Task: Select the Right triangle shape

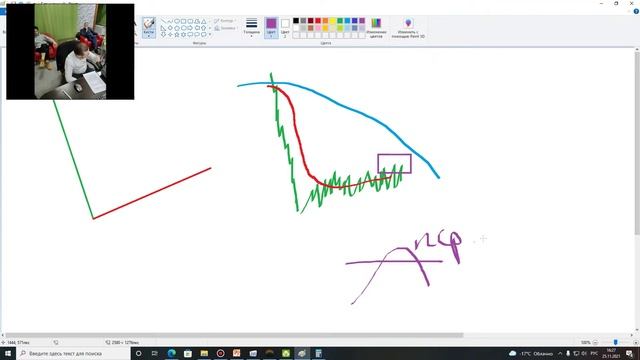Action: [x=163, y=28]
